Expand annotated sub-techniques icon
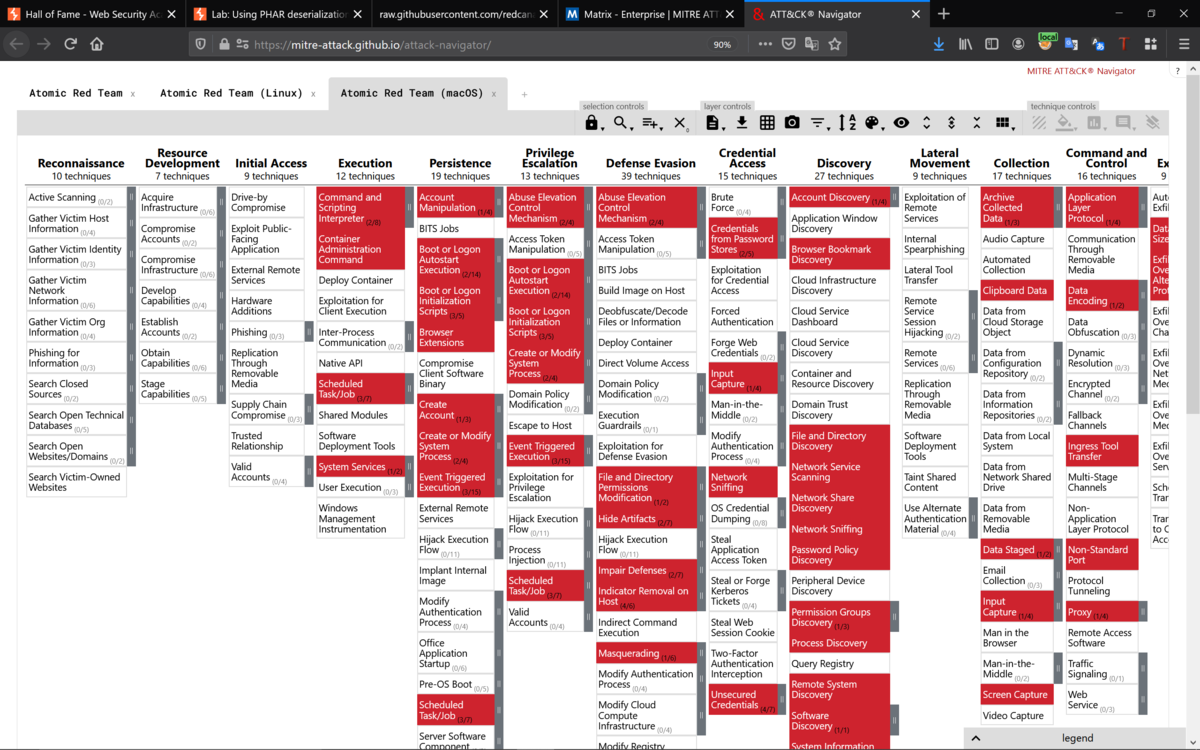 point(951,123)
